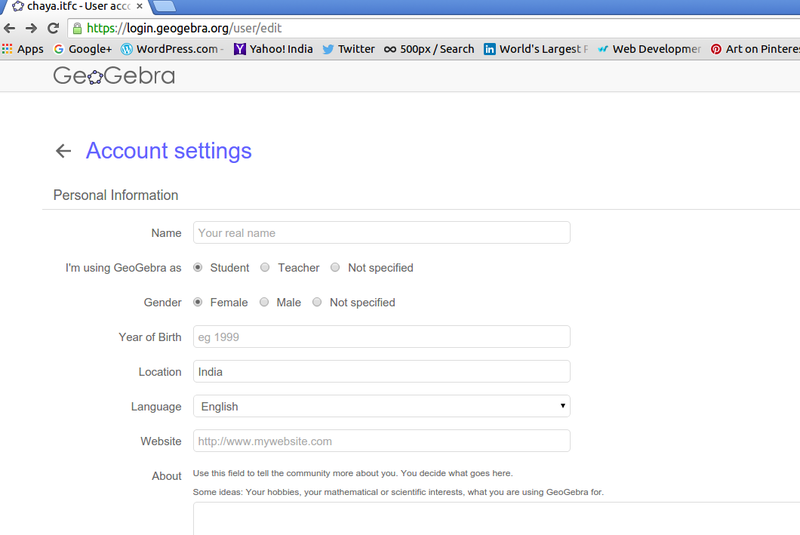Select Female gender radio button
Viewport: 800px width, 535px height.
[x=197, y=302]
